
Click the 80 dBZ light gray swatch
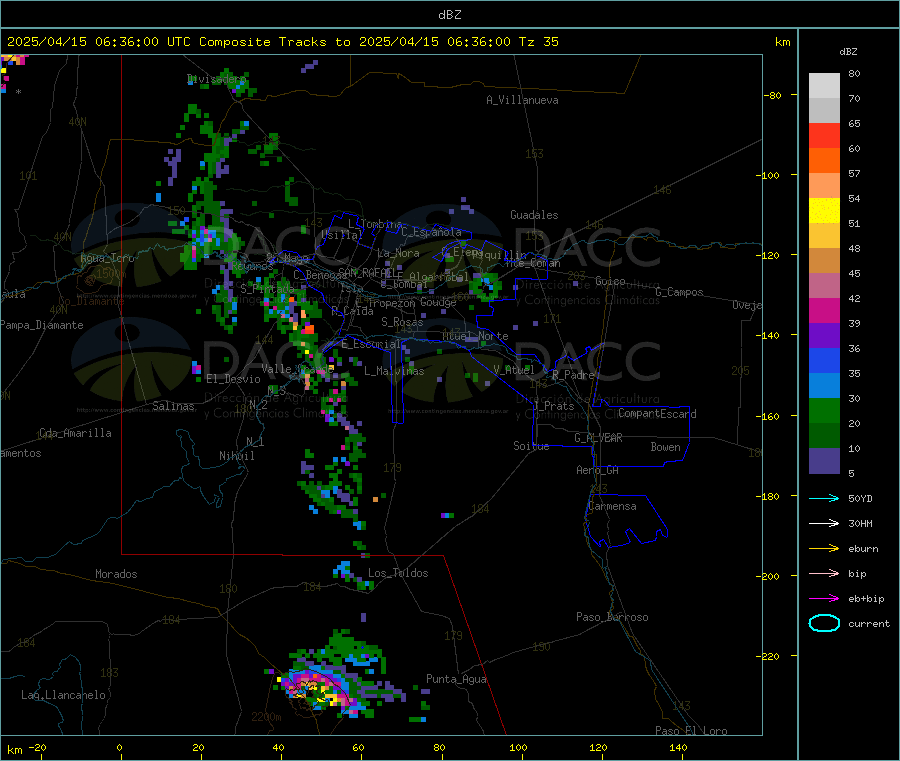tap(824, 86)
